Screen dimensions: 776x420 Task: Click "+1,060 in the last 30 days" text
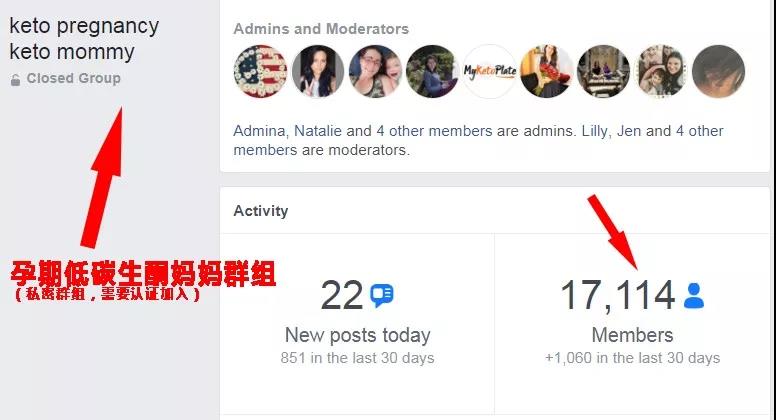pos(632,358)
